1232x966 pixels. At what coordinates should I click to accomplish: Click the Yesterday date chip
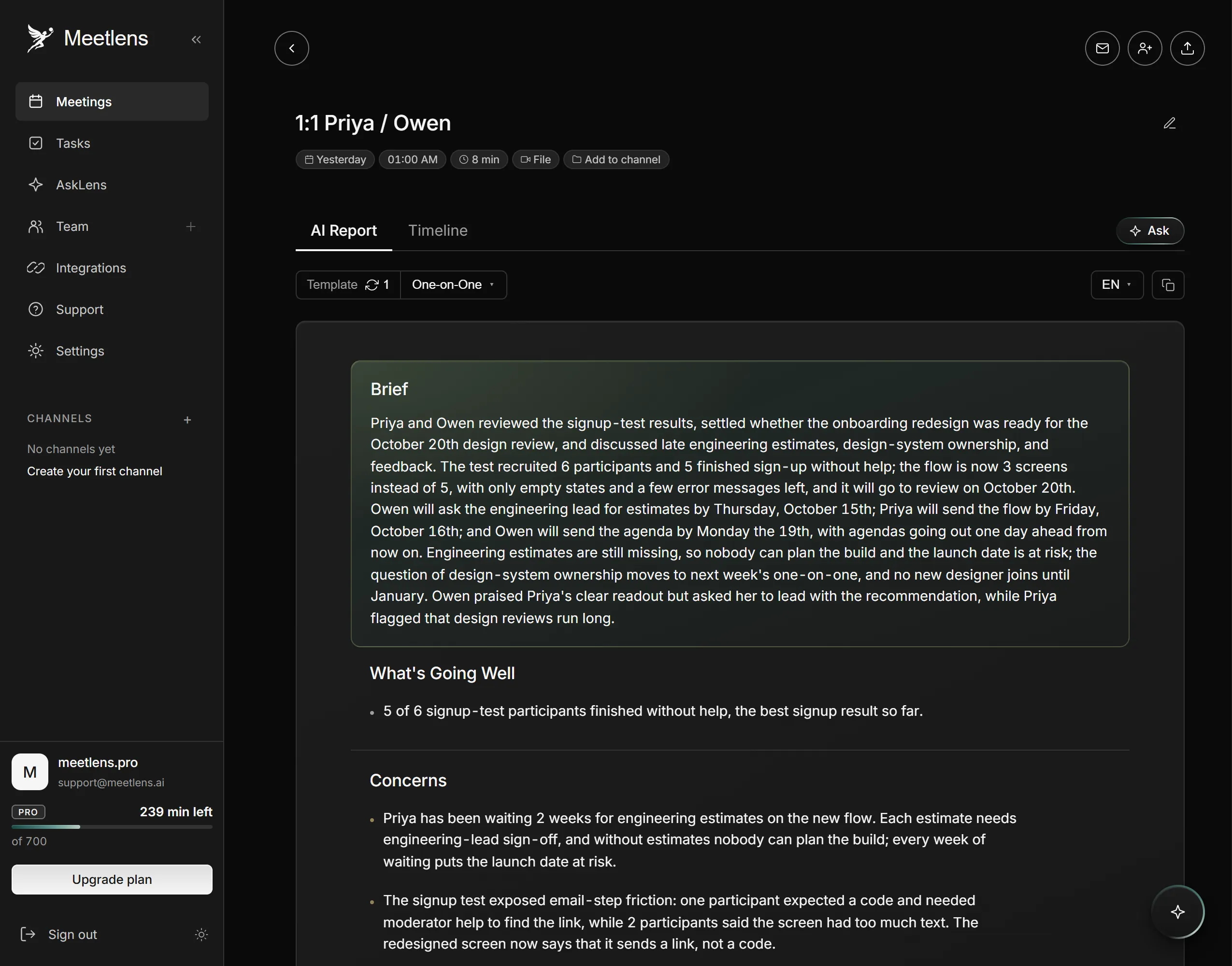point(335,159)
